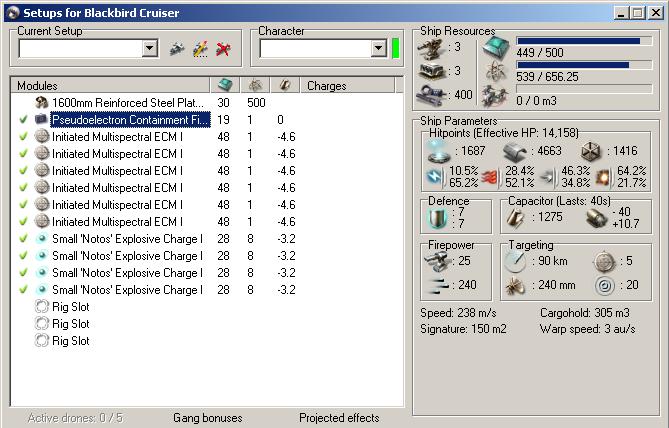Screen dimensions: 669x428
Task: Click the explosive resistance icon beside 64.2%
Action: 604,177
